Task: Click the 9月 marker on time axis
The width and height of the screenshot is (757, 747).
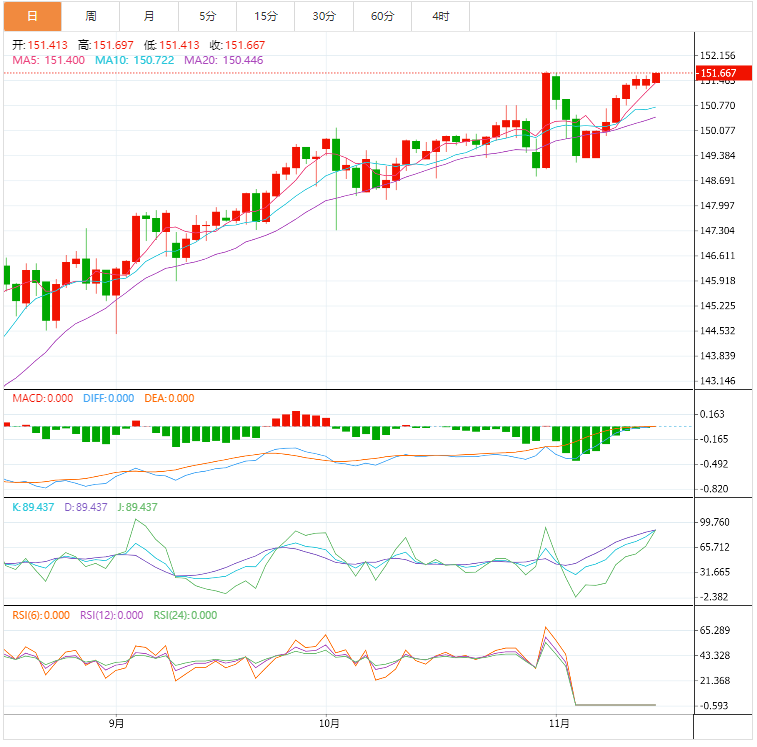Action: pyautogui.click(x=117, y=722)
